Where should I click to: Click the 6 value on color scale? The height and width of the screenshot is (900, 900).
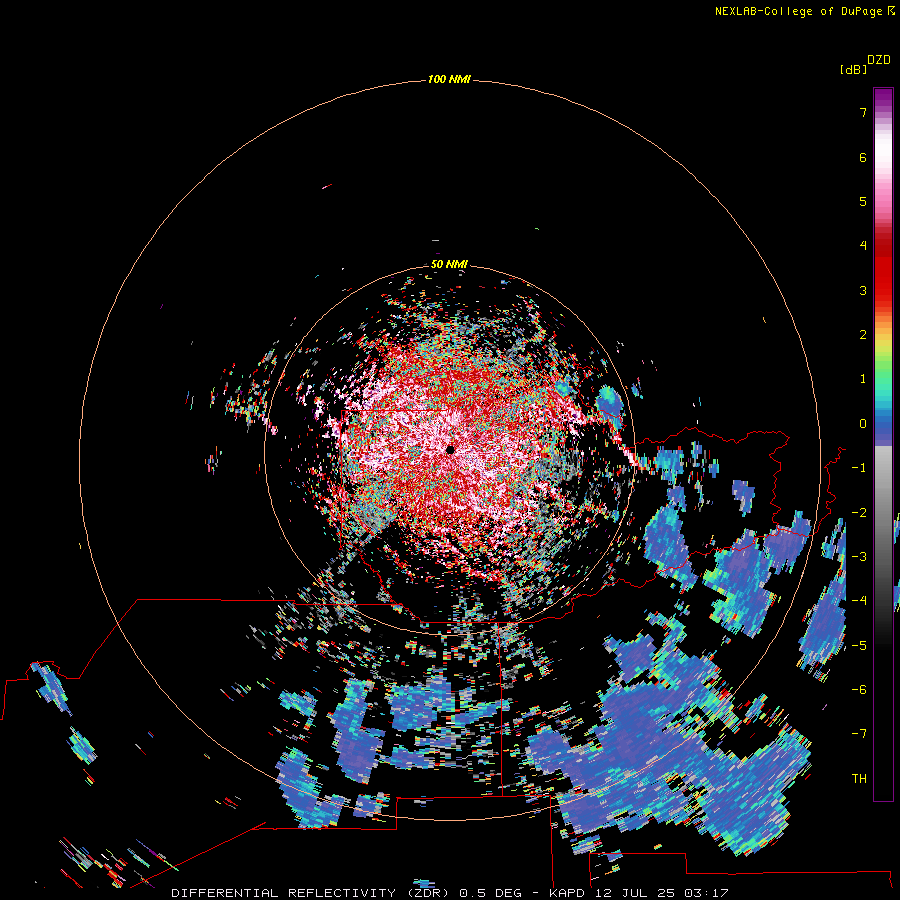tap(863, 157)
